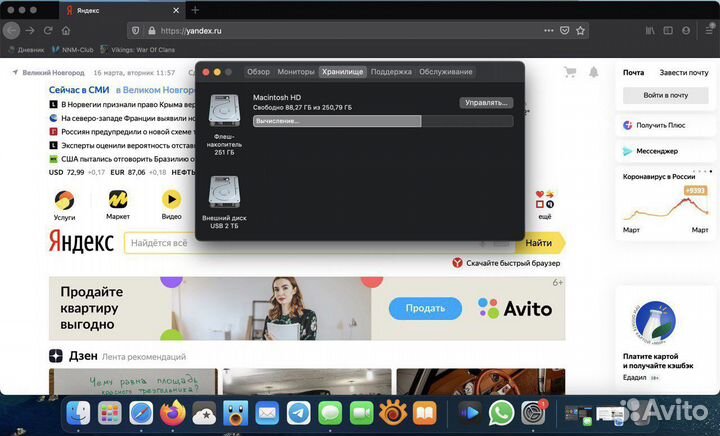Click Получить Плюс button

665,125
